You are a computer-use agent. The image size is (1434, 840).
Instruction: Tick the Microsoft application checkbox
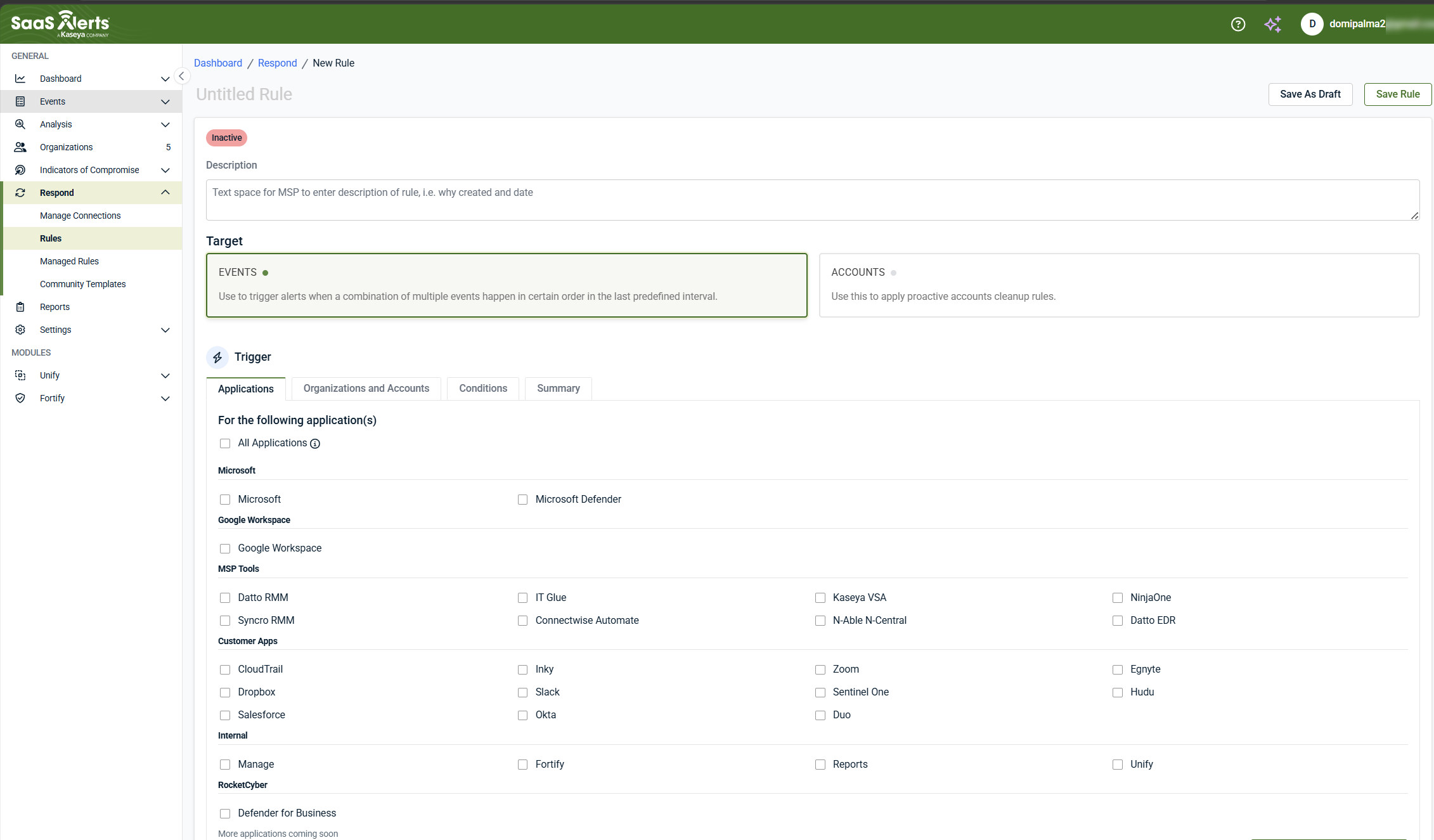[x=225, y=500]
